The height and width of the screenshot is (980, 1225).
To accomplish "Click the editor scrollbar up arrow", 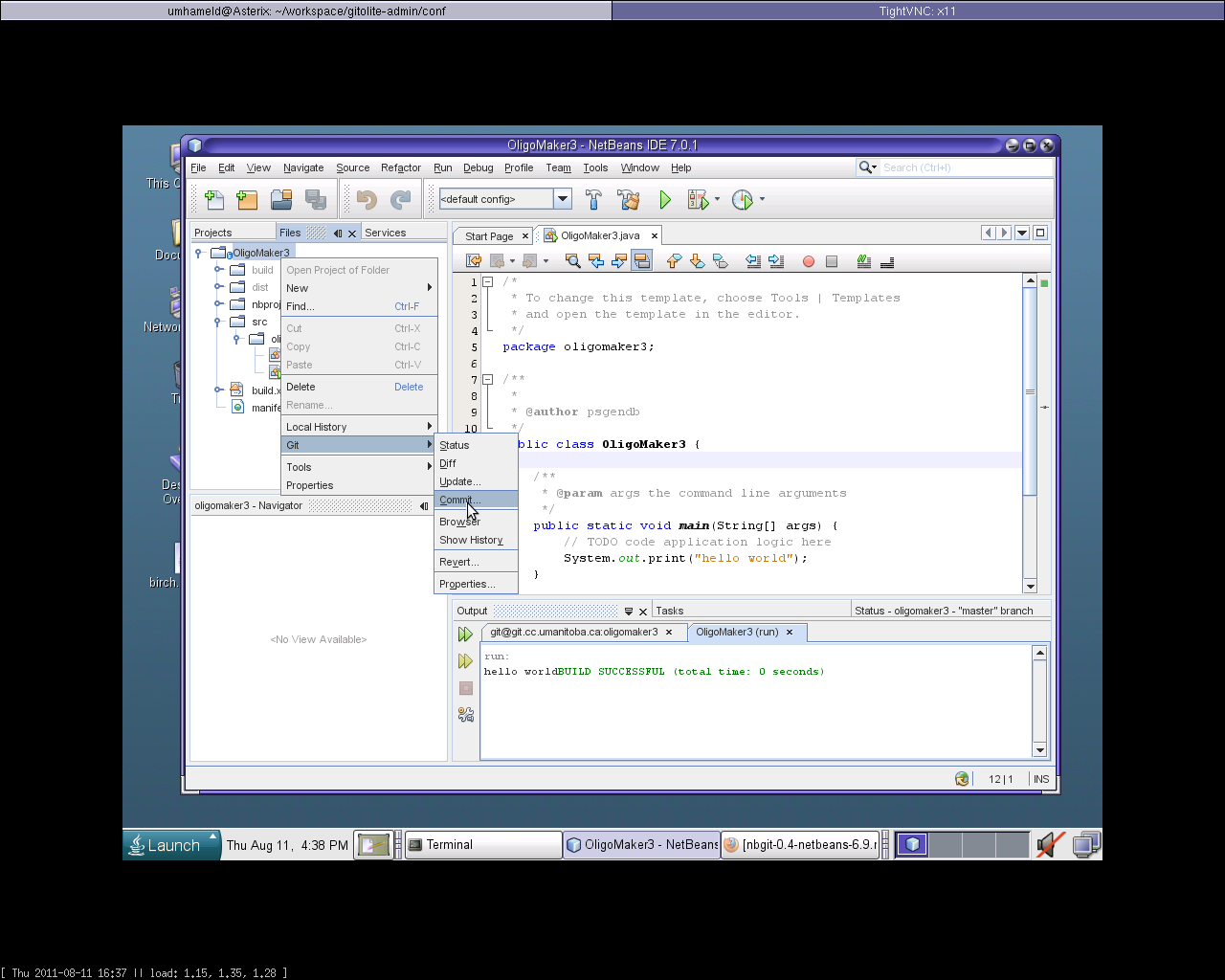I will [x=1030, y=280].
